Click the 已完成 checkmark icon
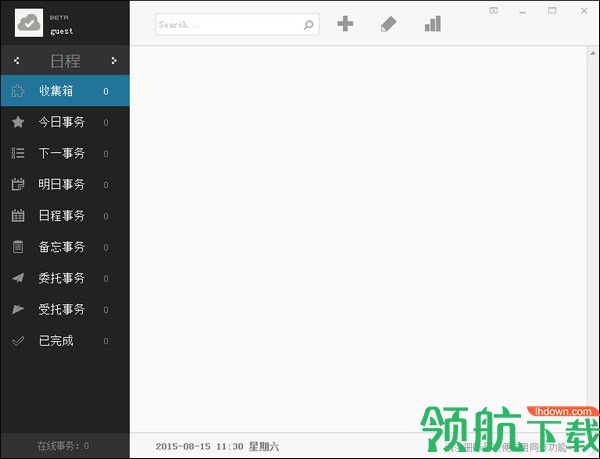Image resolution: width=600 pixels, height=459 pixels. (x=18, y=340)
